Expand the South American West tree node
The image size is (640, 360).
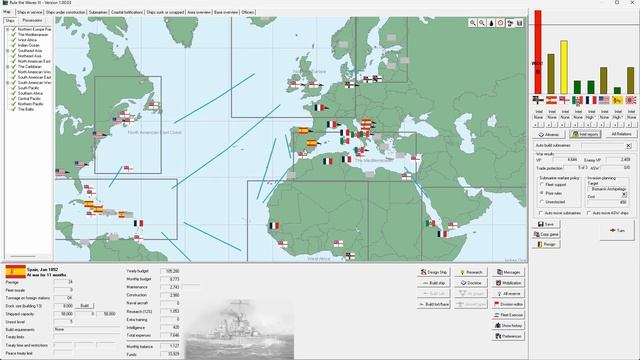tap(7, 82)
